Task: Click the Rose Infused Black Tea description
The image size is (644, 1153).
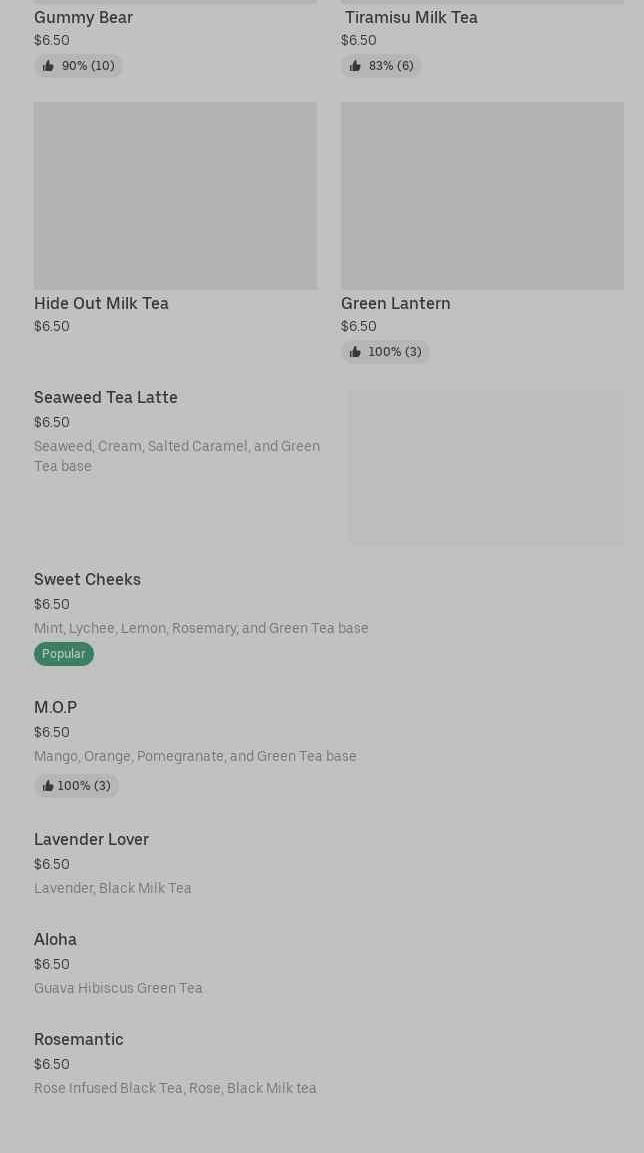Action: pos(175,1088)
